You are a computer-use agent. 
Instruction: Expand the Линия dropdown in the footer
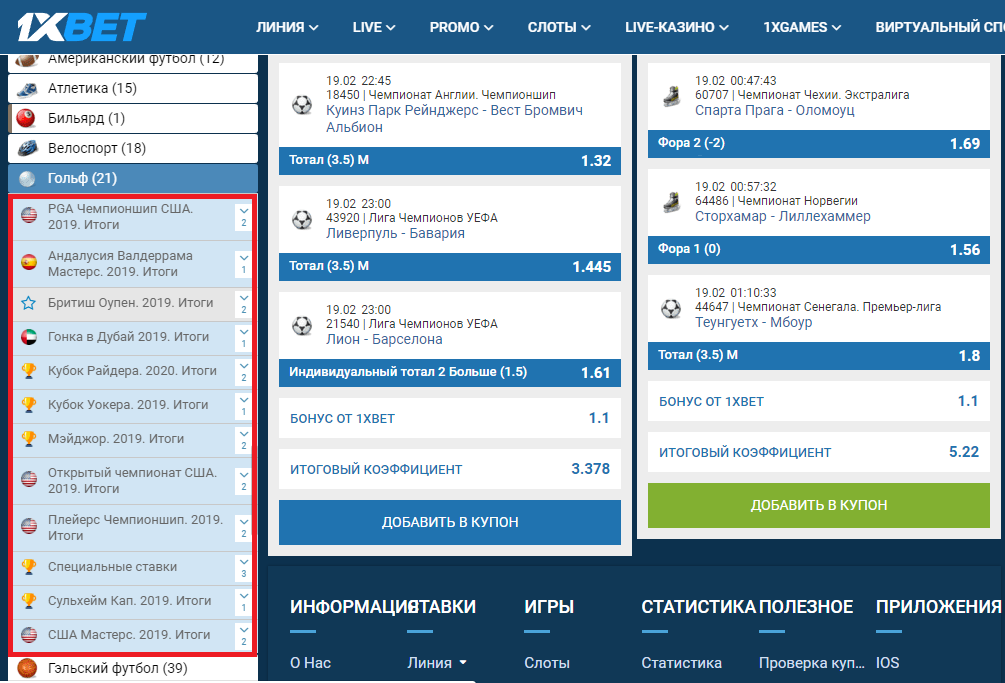(436, 663)
